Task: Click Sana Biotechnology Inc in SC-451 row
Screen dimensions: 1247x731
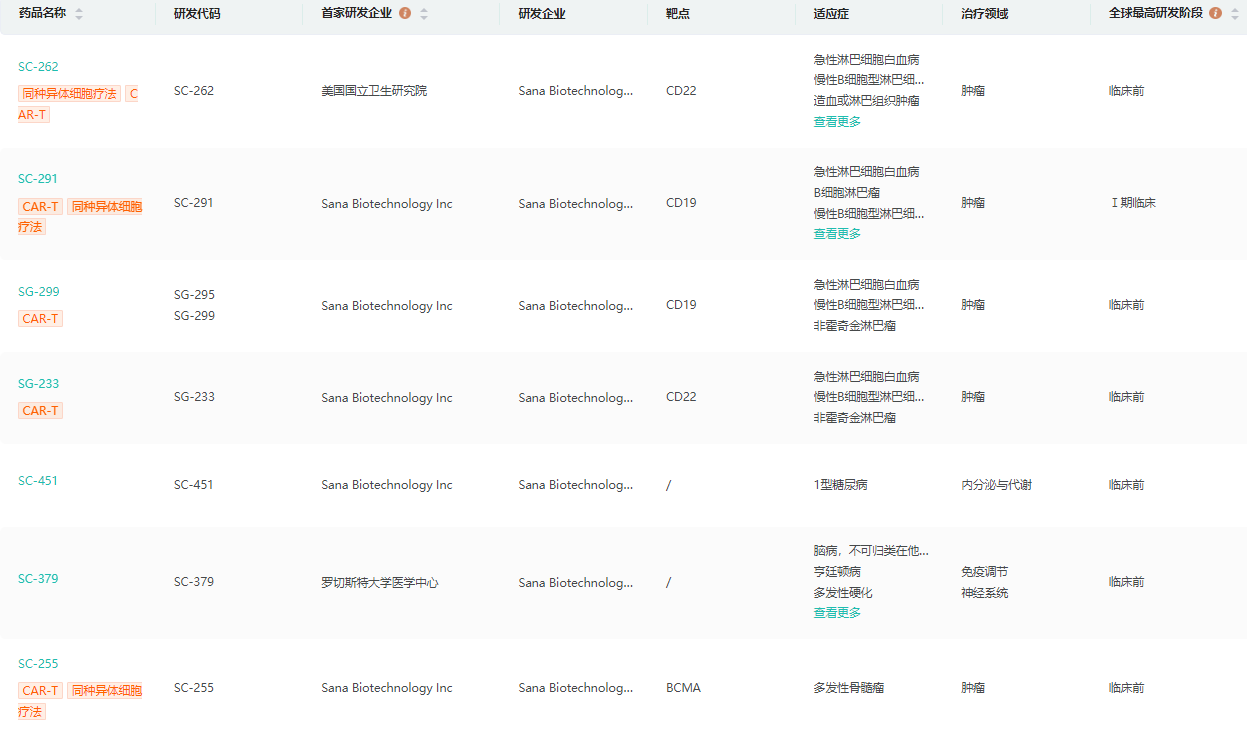Action: pyautogui.click(x=387, y=485)
